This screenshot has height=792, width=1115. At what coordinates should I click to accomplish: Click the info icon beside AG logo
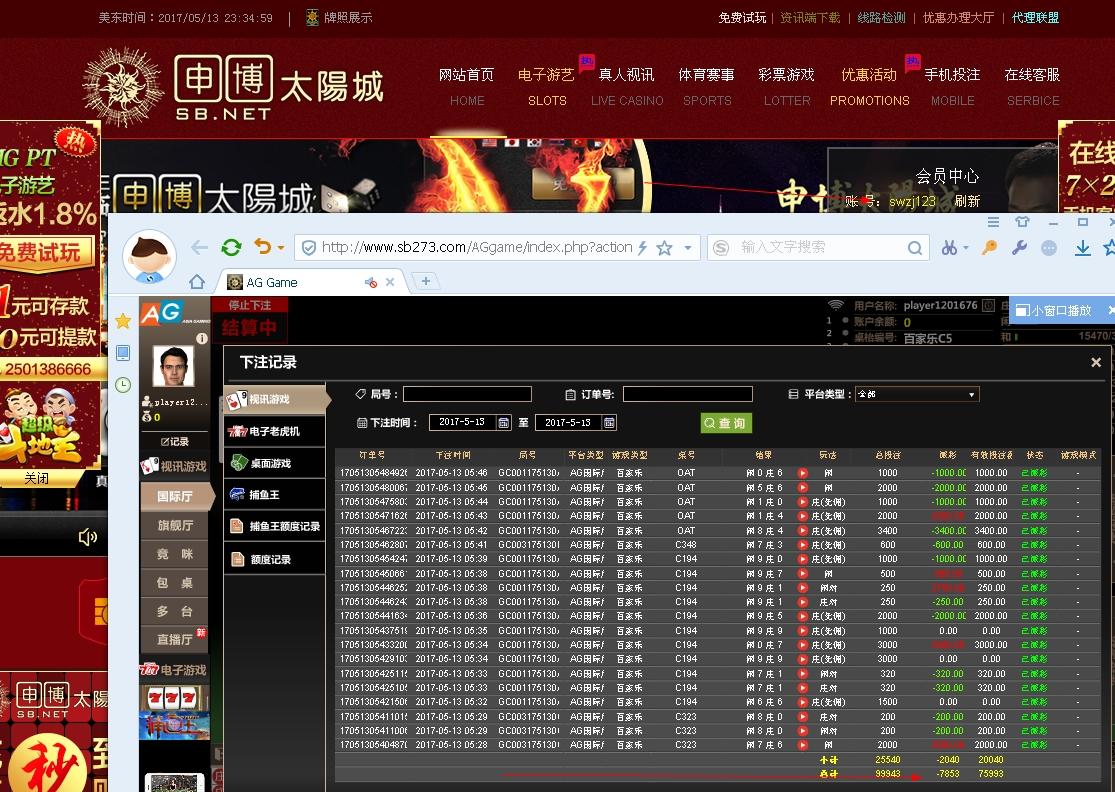[x=202, y=338]
